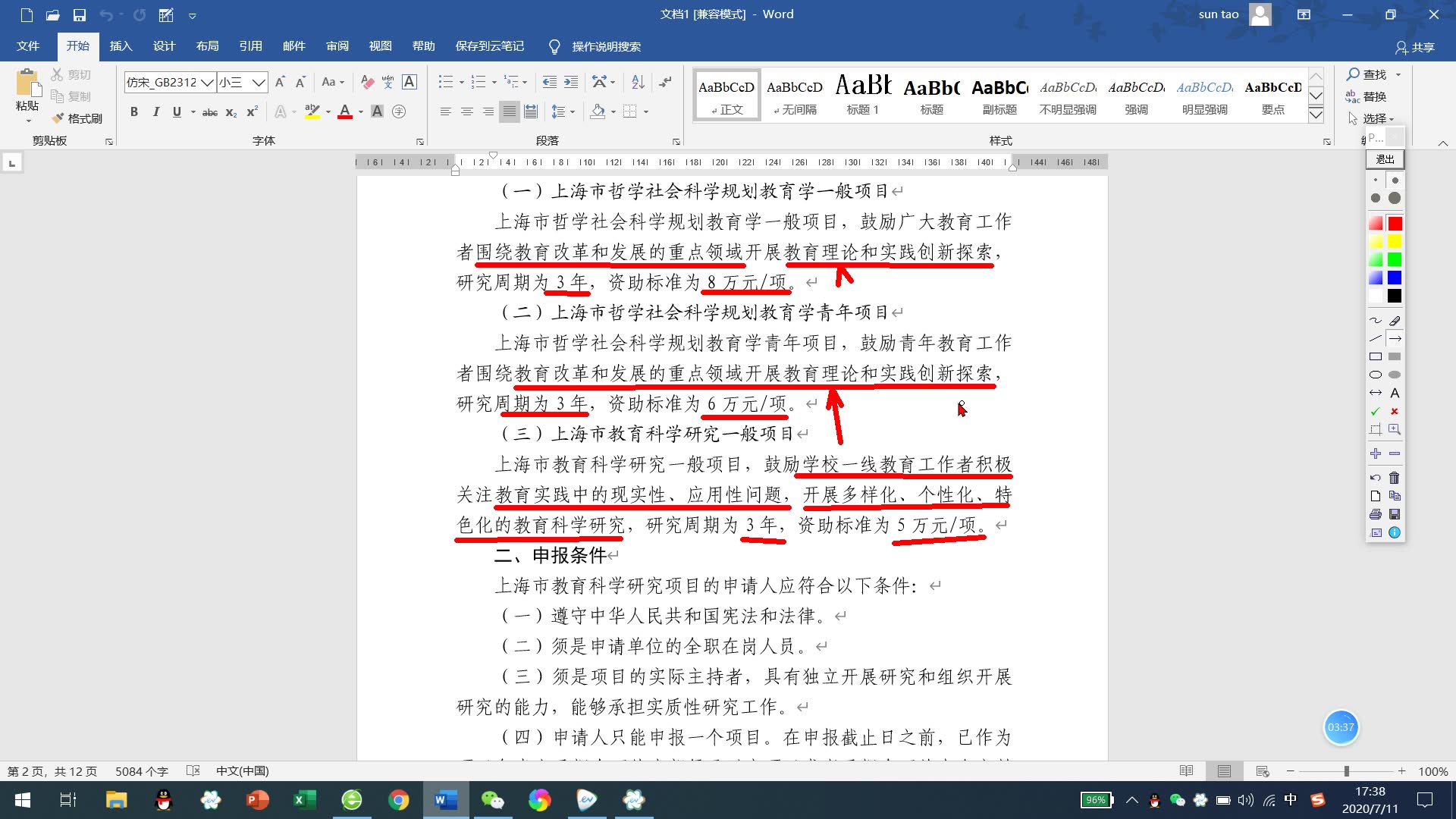This screenshot has width=1456, height=819.
Task: Open the 视图 View menu
Action: [381, 46]
